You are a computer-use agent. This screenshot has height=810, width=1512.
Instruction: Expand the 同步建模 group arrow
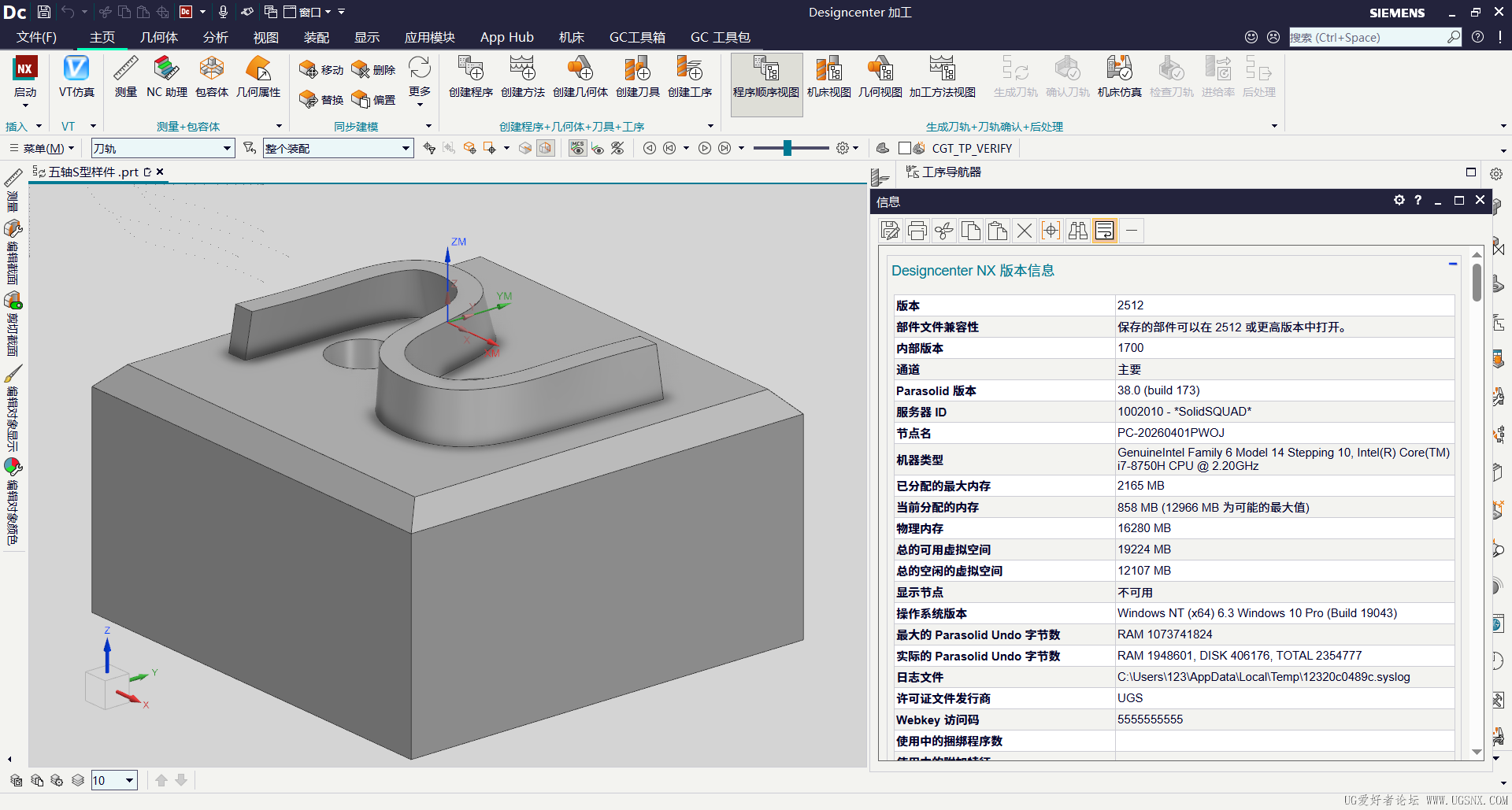click(x=428, y=126)
